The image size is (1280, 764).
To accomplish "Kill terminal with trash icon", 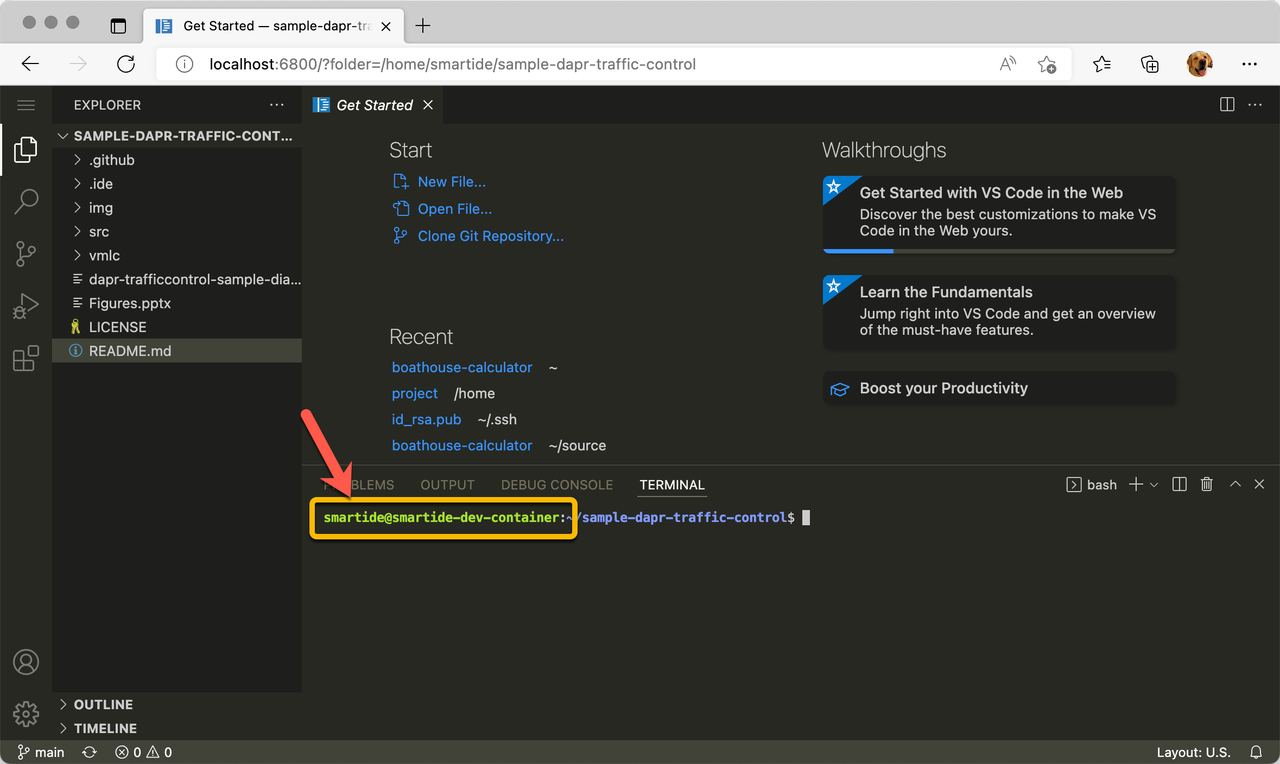I will click(x=1207, y=484).
